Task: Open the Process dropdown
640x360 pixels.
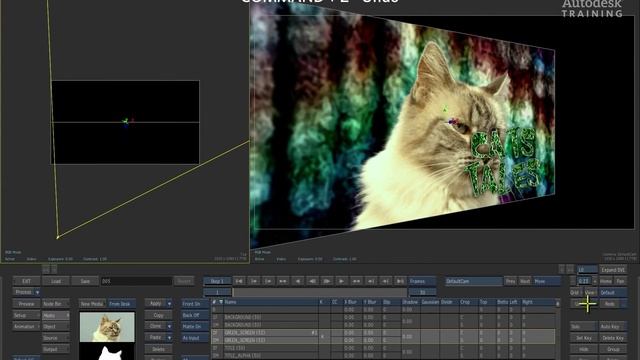Action: [26, 292]
